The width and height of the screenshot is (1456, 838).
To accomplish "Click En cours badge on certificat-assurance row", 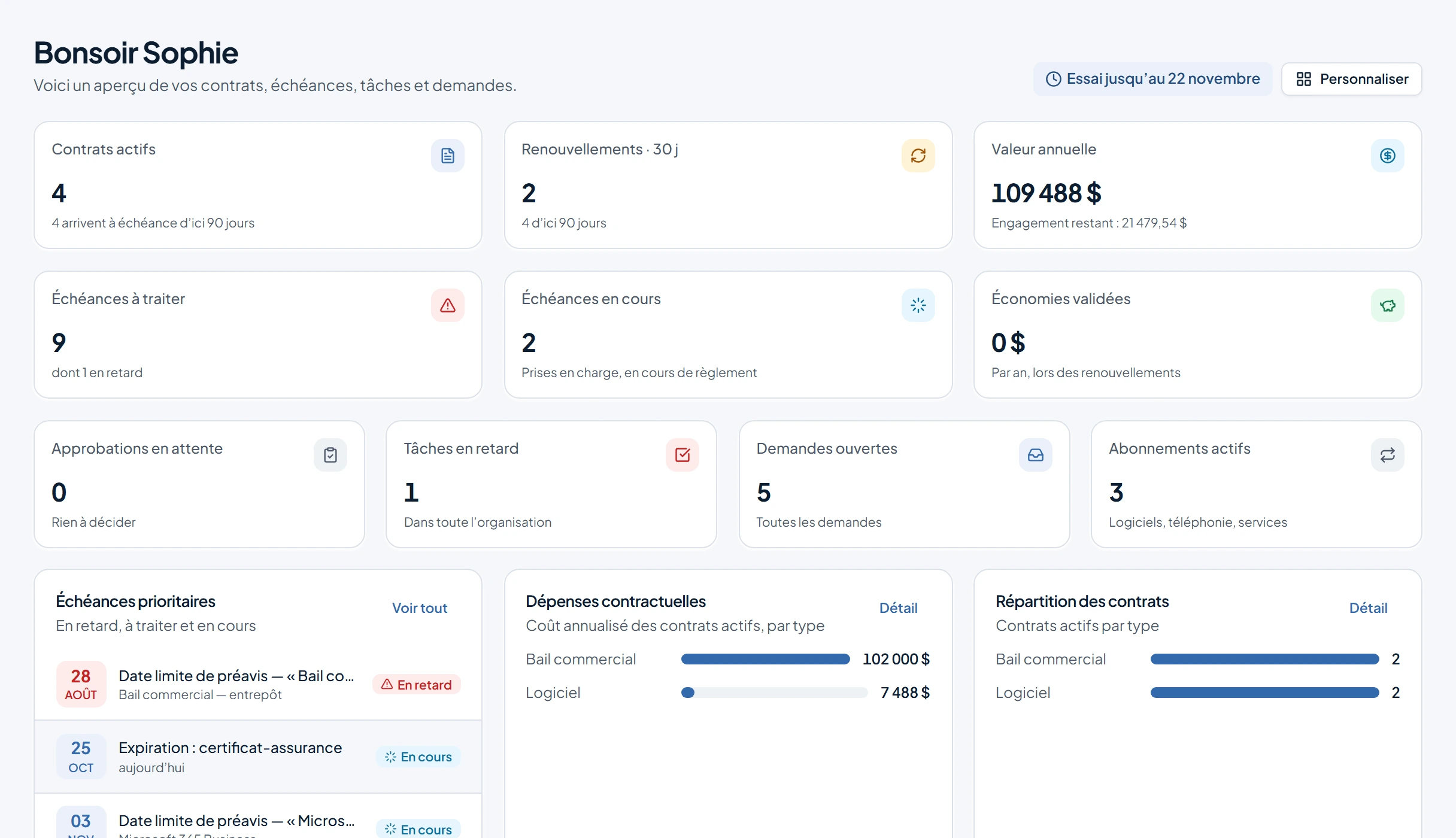I will (418, 757).
